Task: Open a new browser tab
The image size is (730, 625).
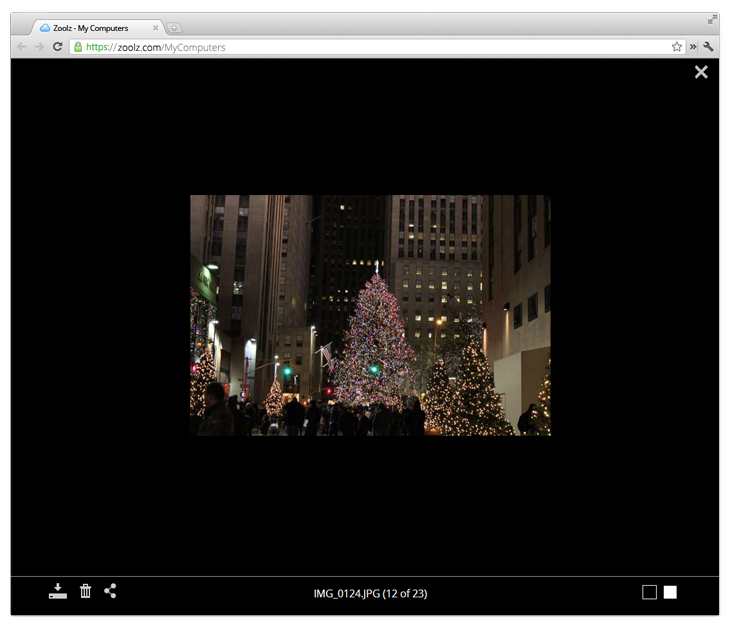Action: (x=174, y=28)
